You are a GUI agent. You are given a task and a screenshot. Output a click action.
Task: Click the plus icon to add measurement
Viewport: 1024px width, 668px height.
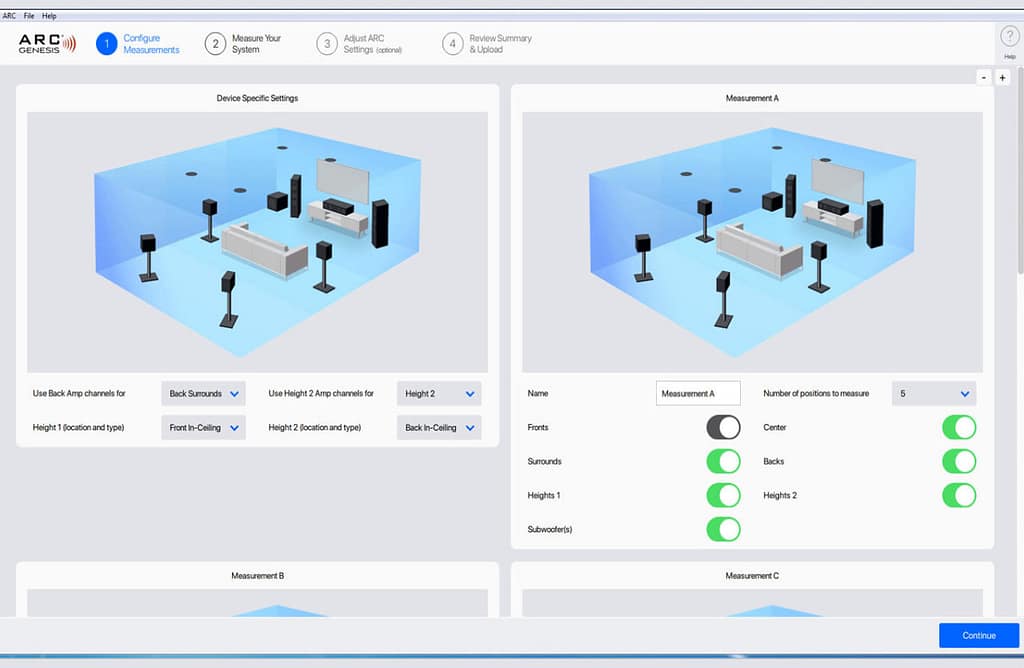click(x=1002, y=78)
